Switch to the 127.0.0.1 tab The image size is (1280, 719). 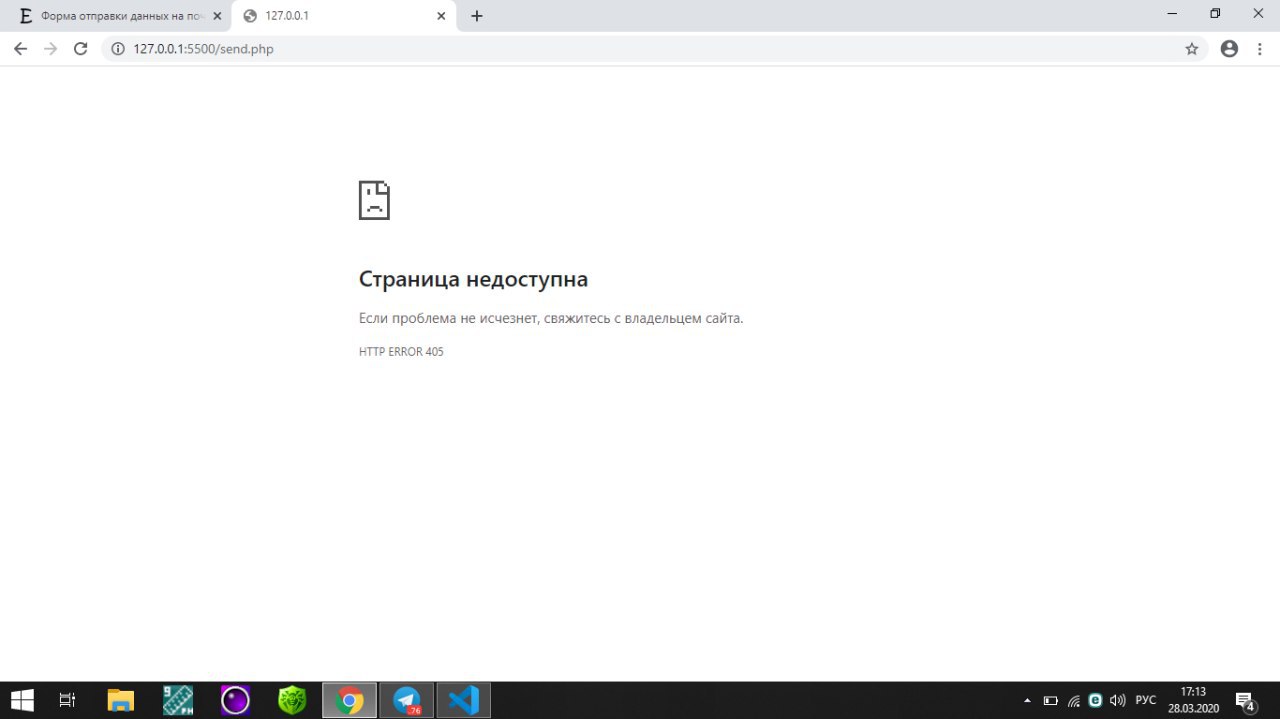(344, 16)
